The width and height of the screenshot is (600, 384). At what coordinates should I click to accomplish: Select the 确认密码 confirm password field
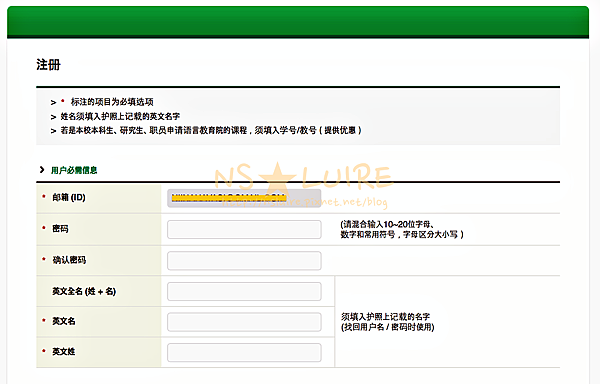tap(244, 260)
